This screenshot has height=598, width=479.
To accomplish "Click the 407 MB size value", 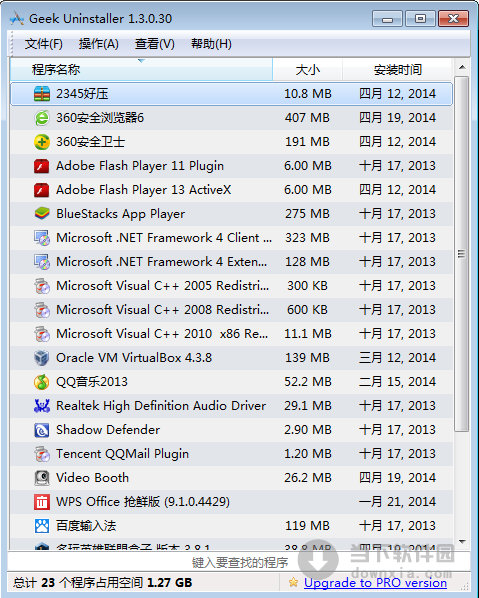I will (x=307, y=118).
